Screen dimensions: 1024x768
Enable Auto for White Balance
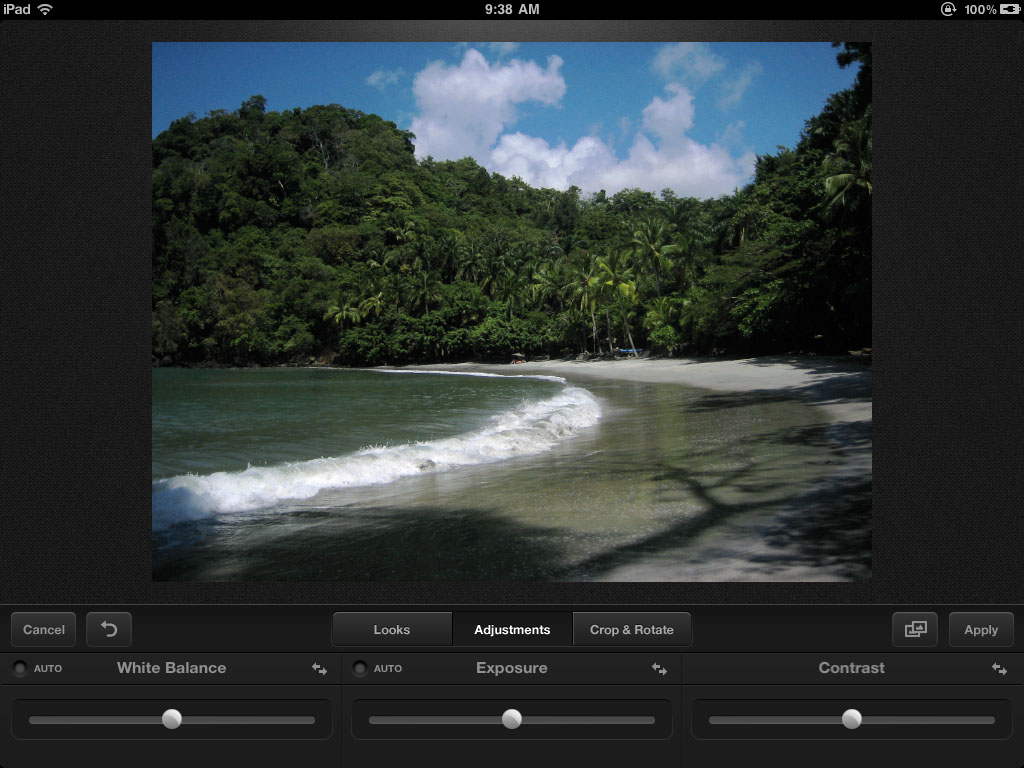point(20,669)
